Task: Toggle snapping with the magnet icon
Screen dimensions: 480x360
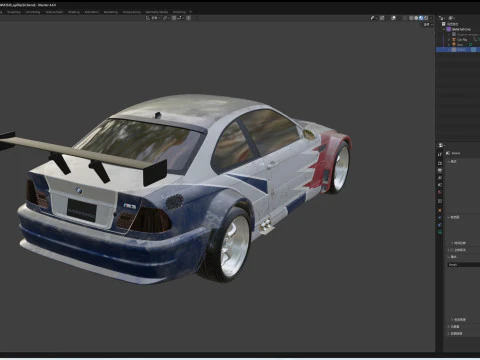Action: point(174,18)
